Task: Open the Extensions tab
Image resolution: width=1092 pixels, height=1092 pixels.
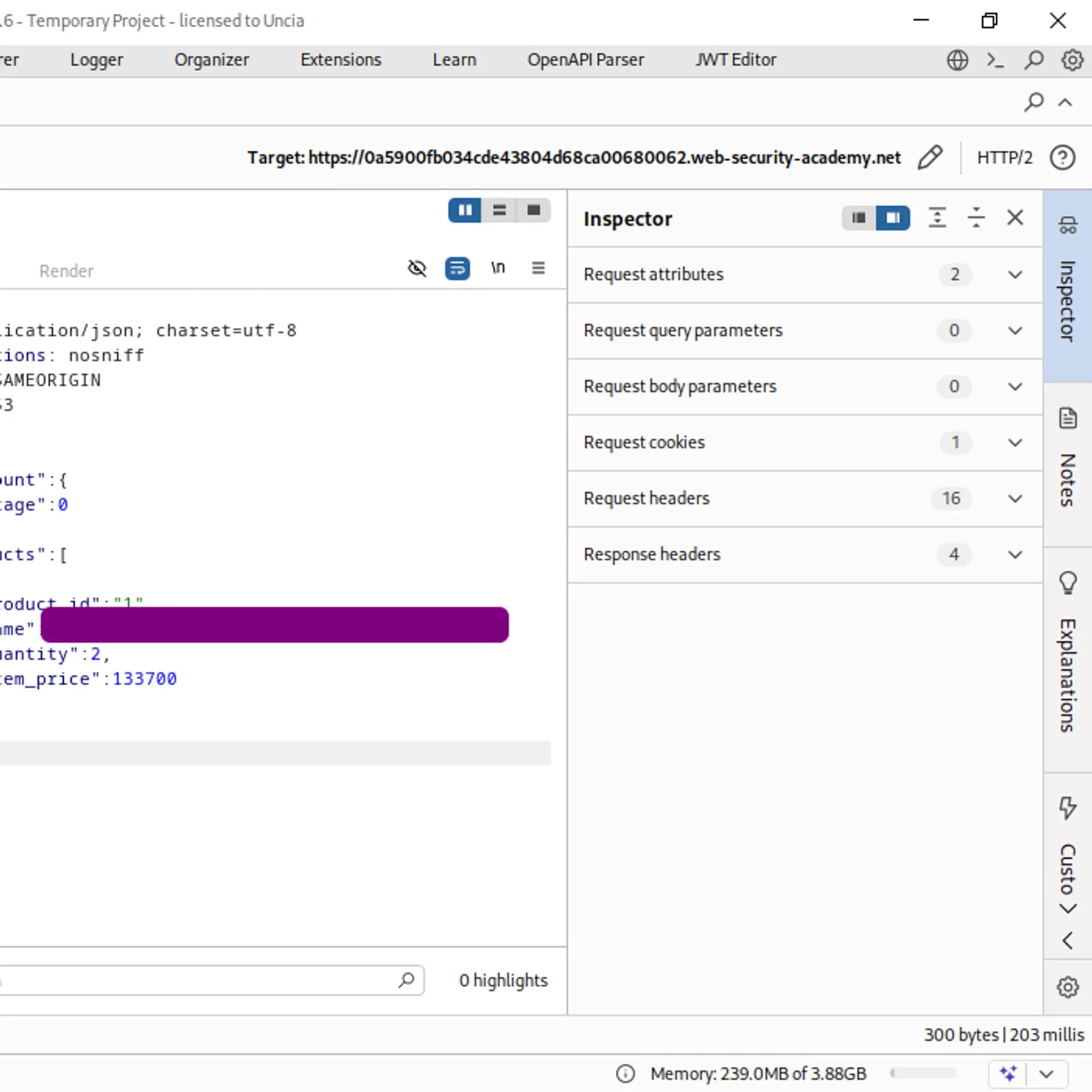Action: point(341,60)
